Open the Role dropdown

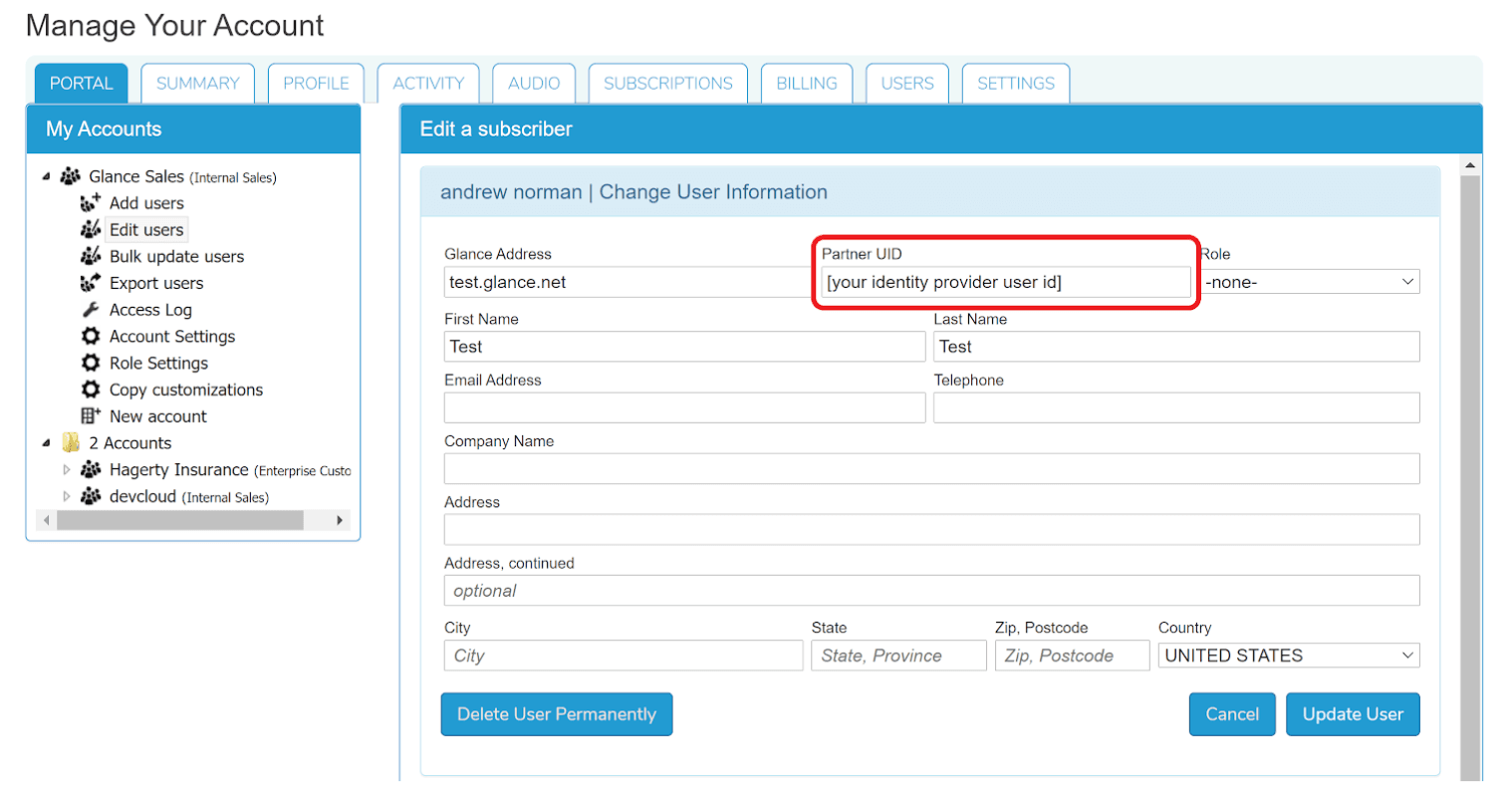pos(1310,283)
